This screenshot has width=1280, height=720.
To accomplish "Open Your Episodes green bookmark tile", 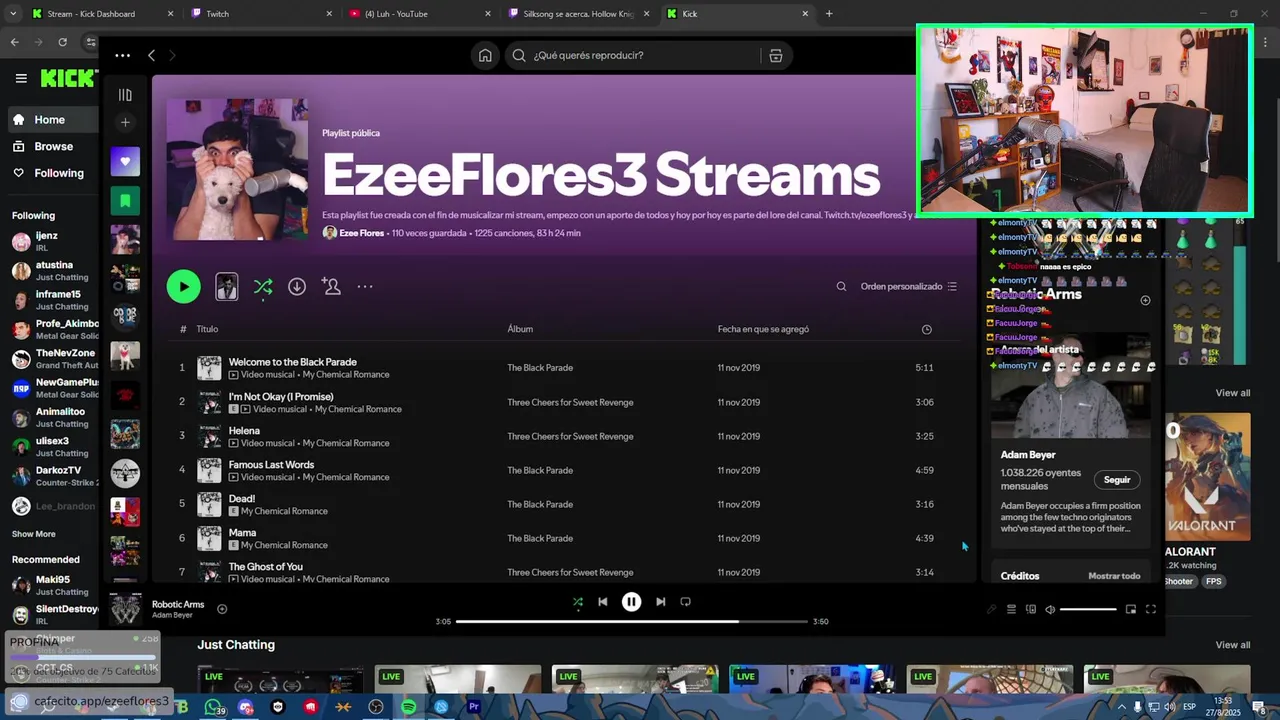I will coord(125,200).
